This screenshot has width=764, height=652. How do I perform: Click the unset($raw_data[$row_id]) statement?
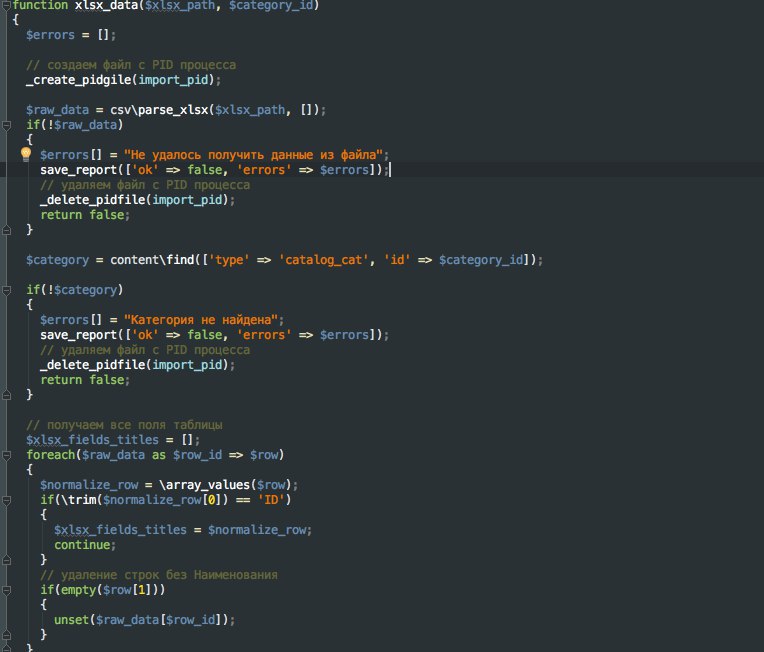[145, 620]
